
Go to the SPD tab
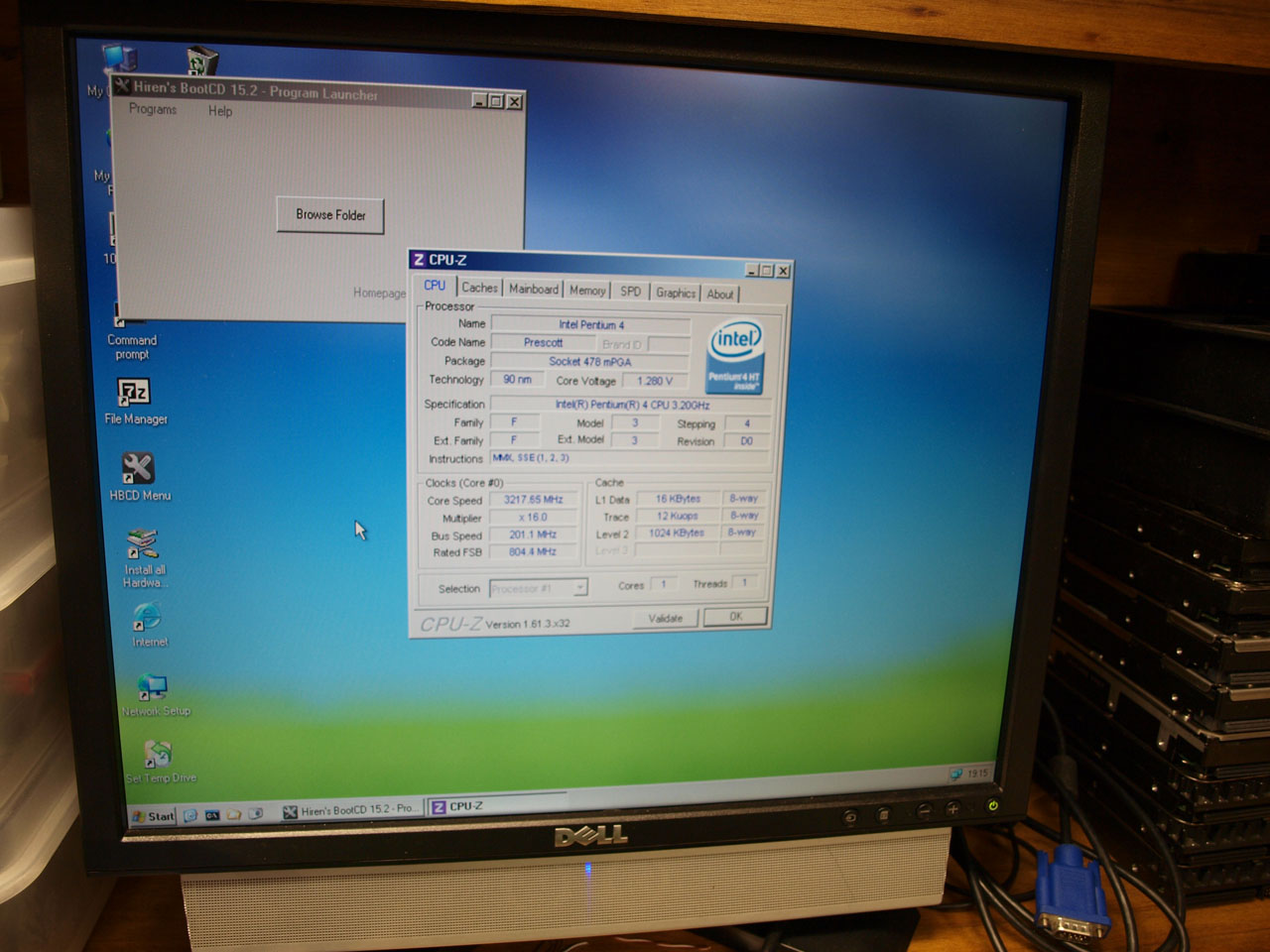pos(630,292)
